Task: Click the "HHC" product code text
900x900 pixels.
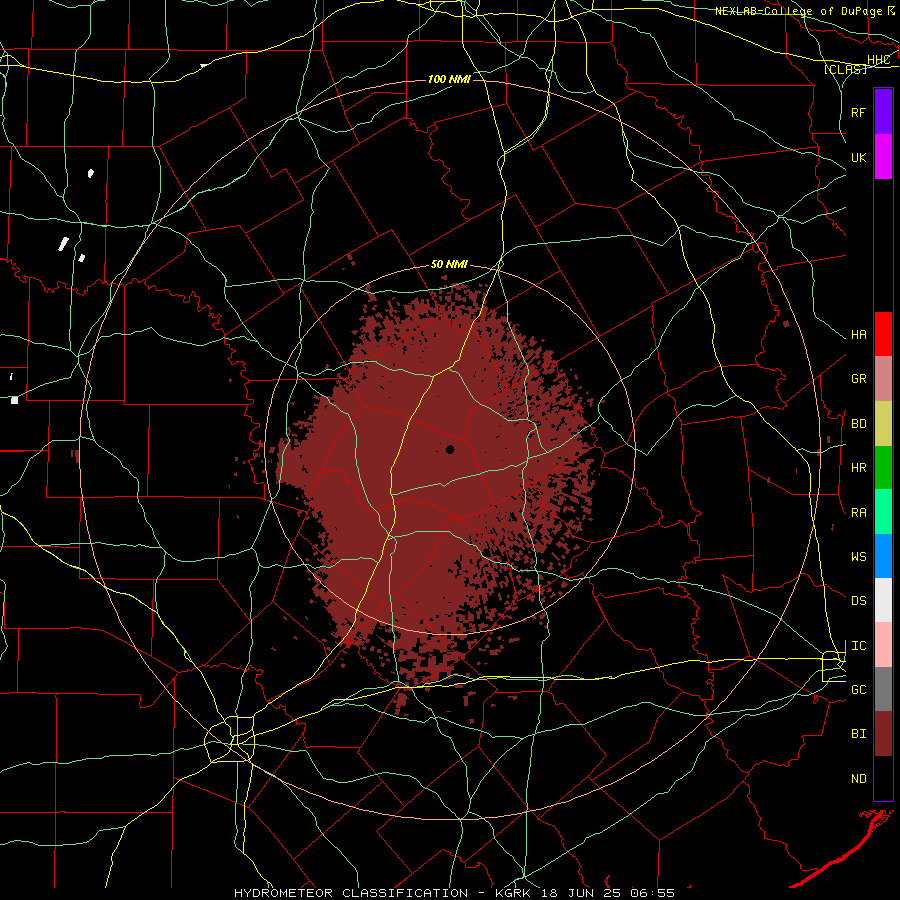Action: coord(878,60)
